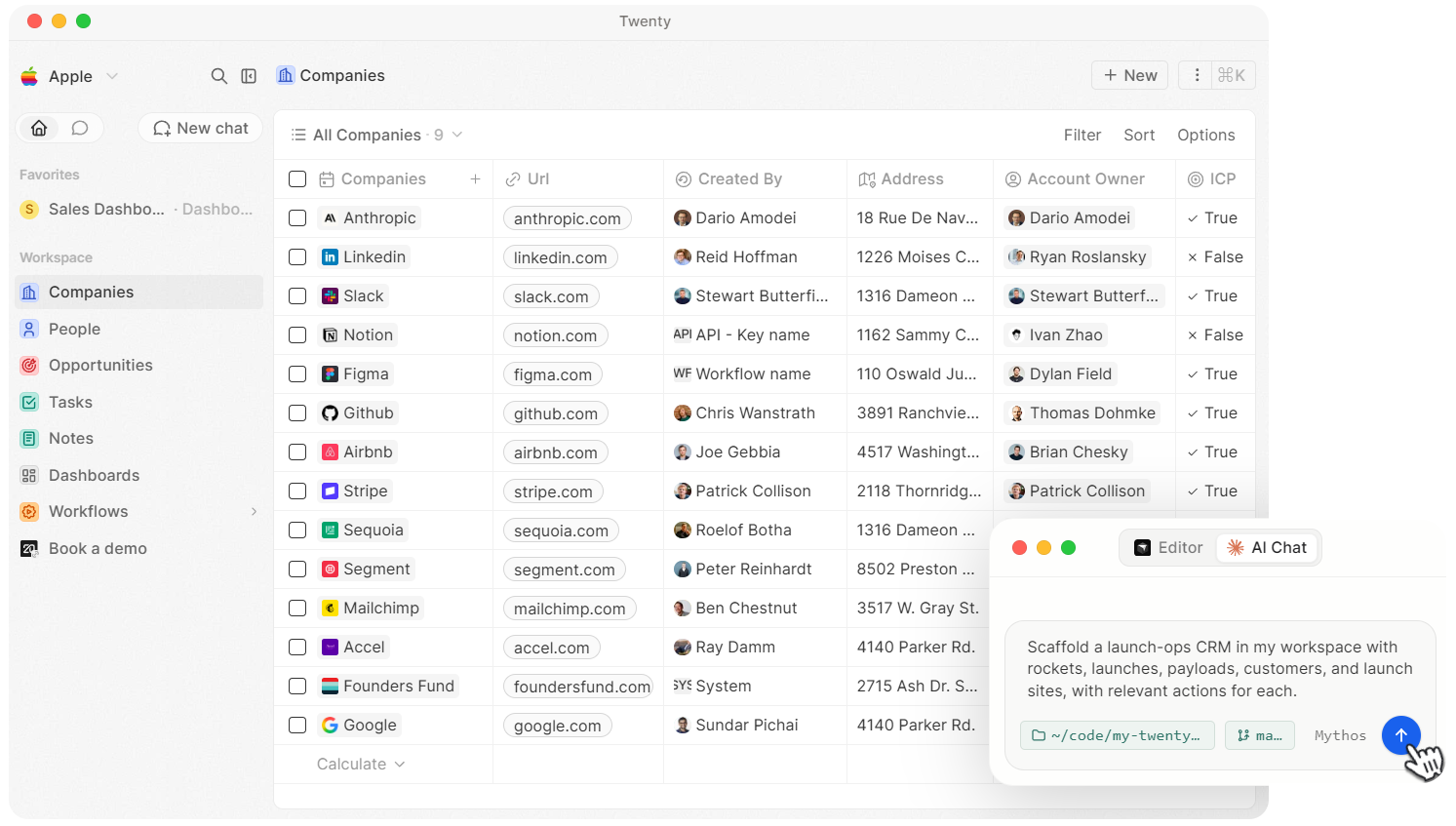Open the three-dot menu near New
Viewport: 1456px width, 826px height.
click(x=1197, y=75)
